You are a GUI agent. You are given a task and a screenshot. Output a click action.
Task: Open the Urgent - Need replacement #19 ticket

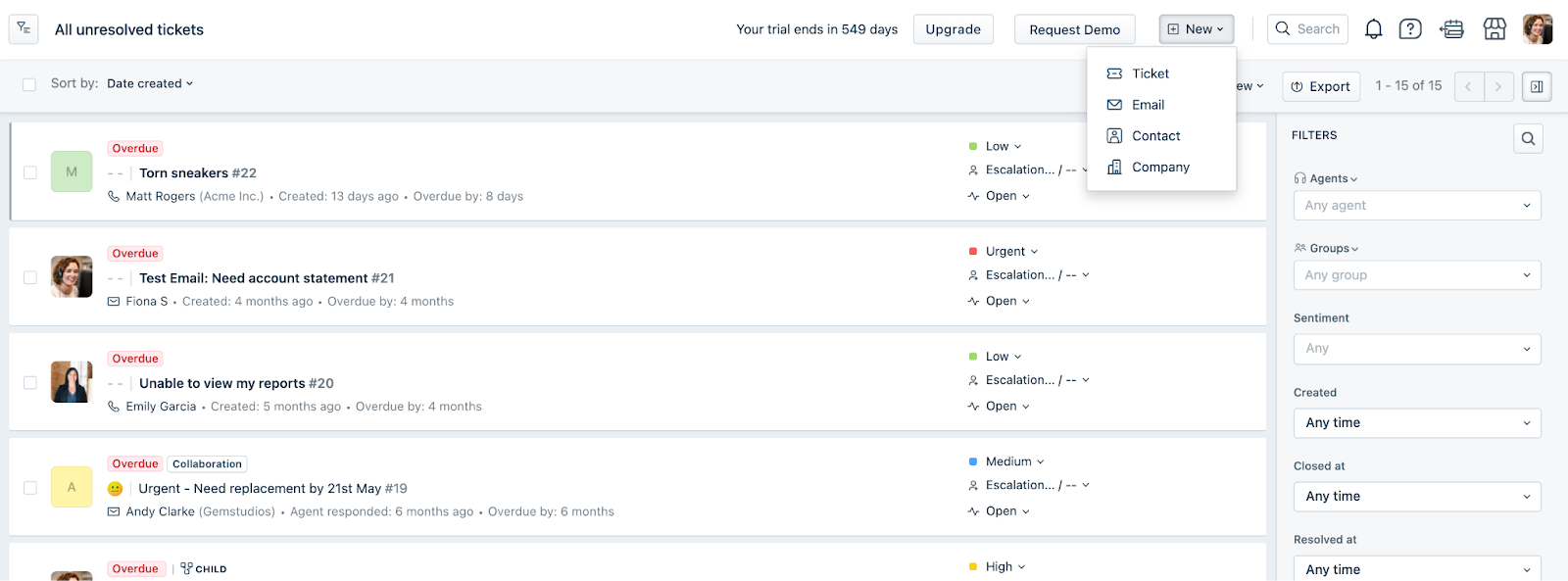click(x=272, y=489)
